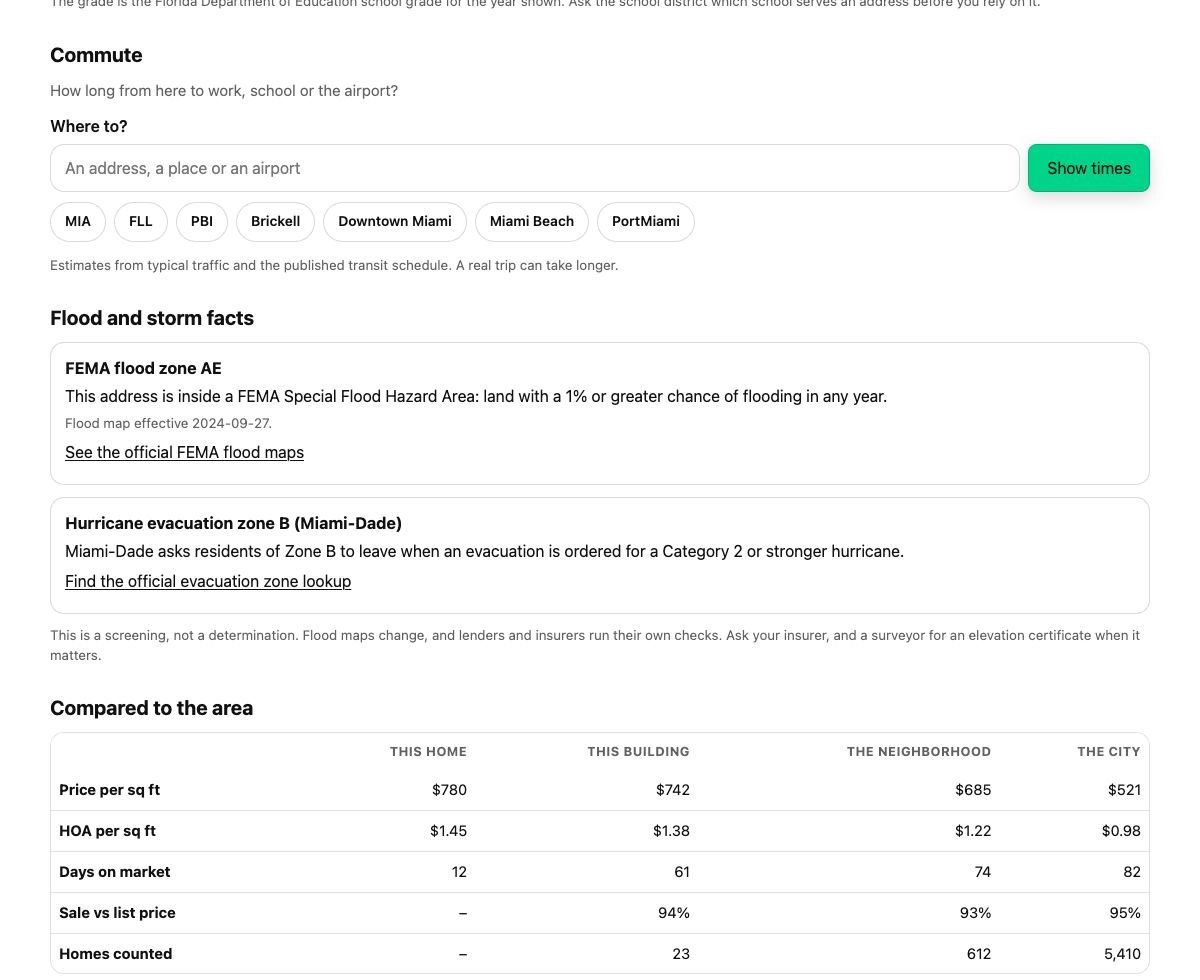Open the official FEMA flood maps link
The width and height of the screenshot is (1200, 980).
[185, 452]
